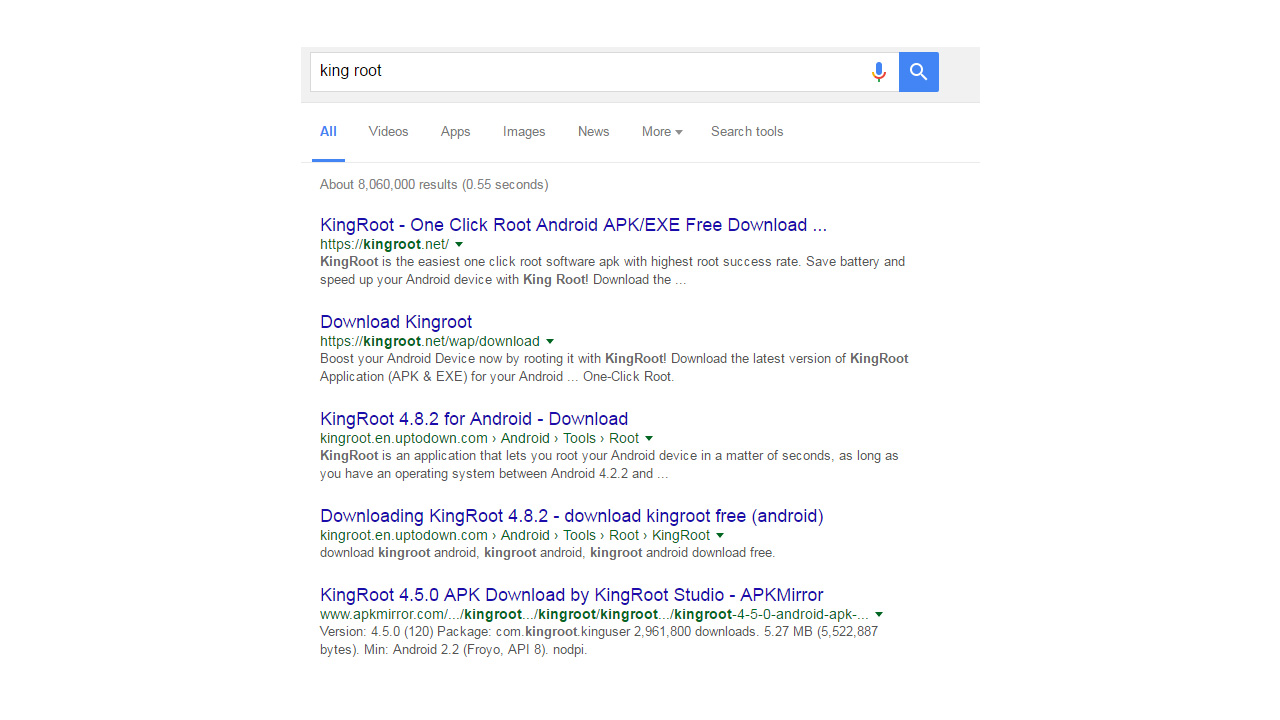Screen dimensions: 1280x720
Task: Open 'Downloading KingRoot 4.8.2' result link
Action: click(572, 516)
